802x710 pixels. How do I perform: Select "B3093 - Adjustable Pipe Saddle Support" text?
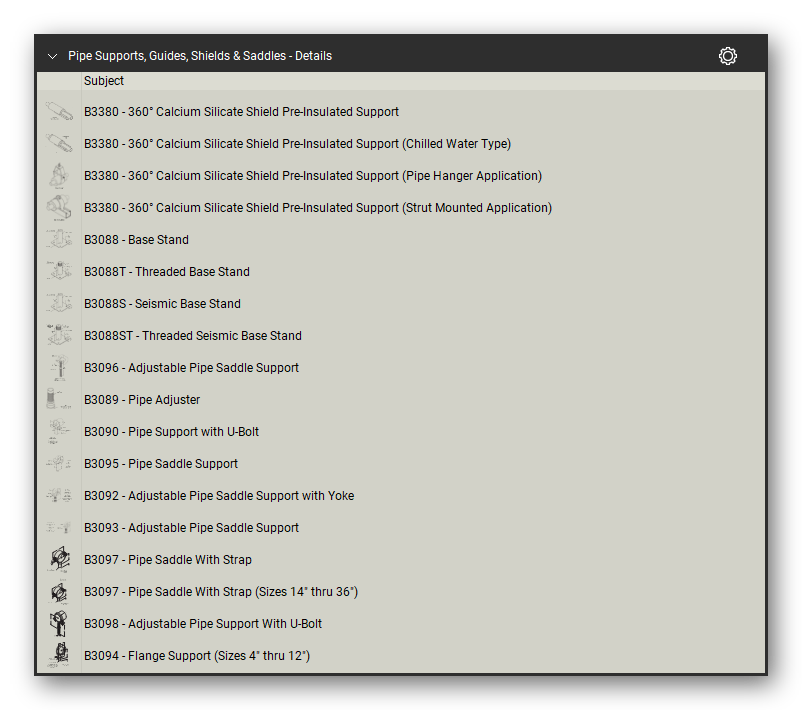point(191,527)
